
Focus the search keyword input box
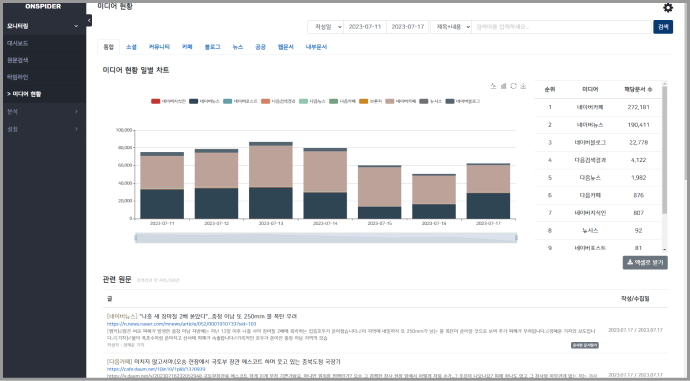pyautogui.click(x=561, y=27)
